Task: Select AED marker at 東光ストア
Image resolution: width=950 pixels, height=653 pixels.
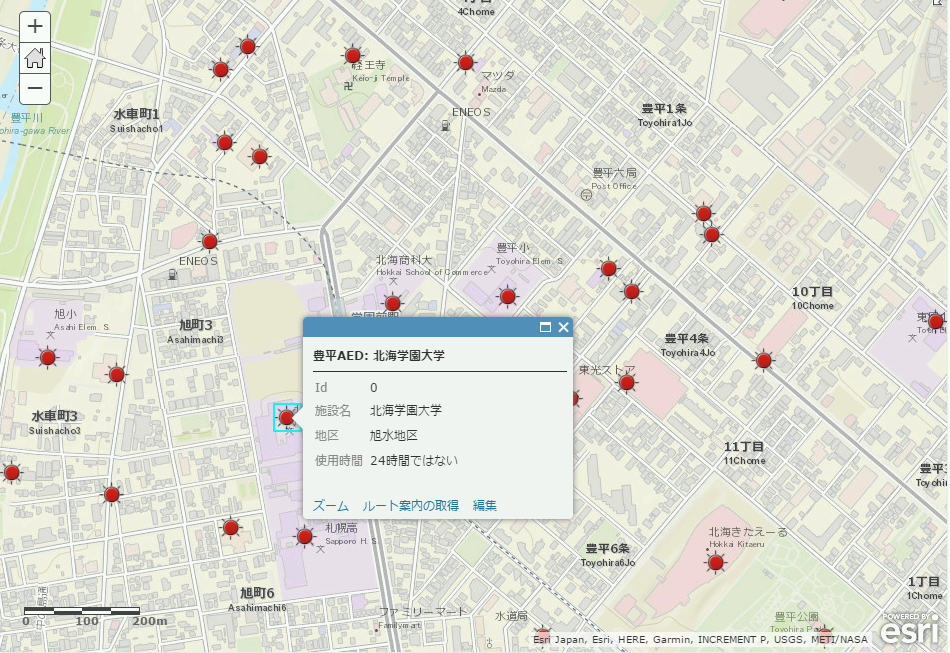Action: click(x=627, y=382)
